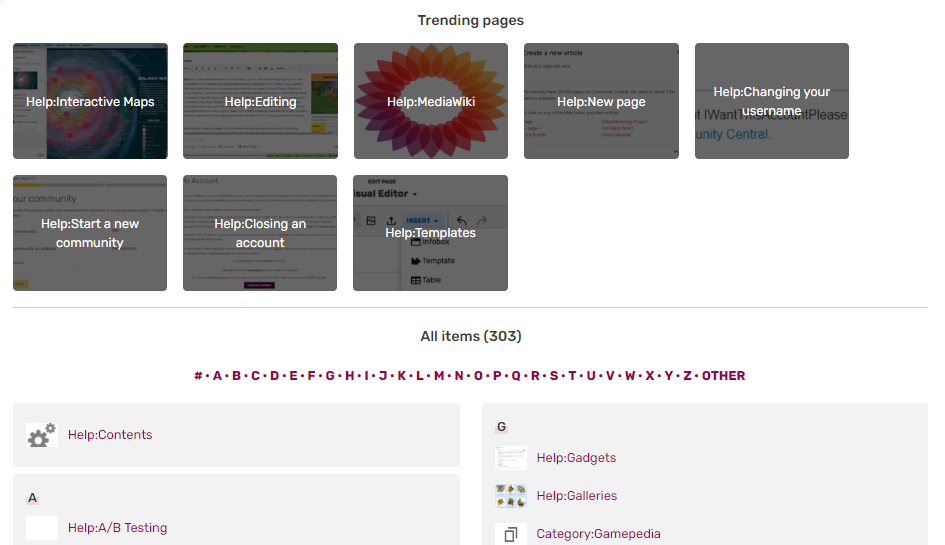Viewport: 945px width, 545px height.
Task: Jump to letter E in index
Action: click(294, 376)
